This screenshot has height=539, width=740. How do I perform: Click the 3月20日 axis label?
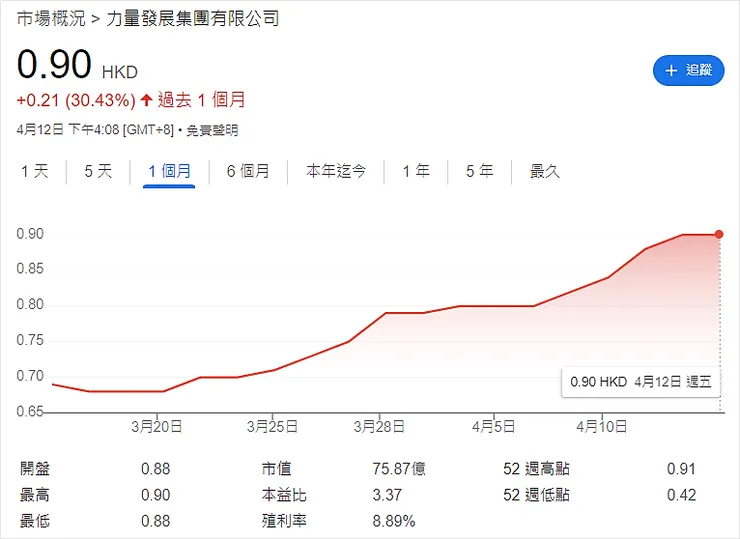(x=157, y=427)
